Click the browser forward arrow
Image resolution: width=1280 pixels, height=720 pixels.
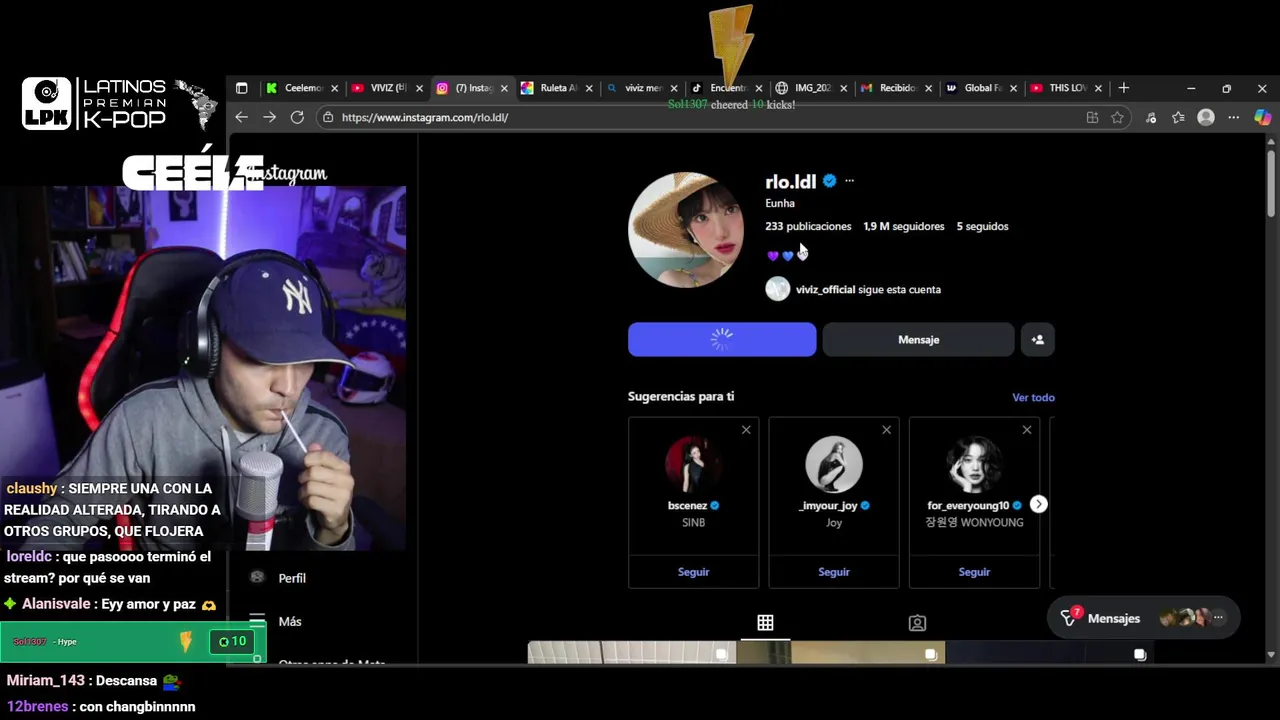(x=269, y=117)
